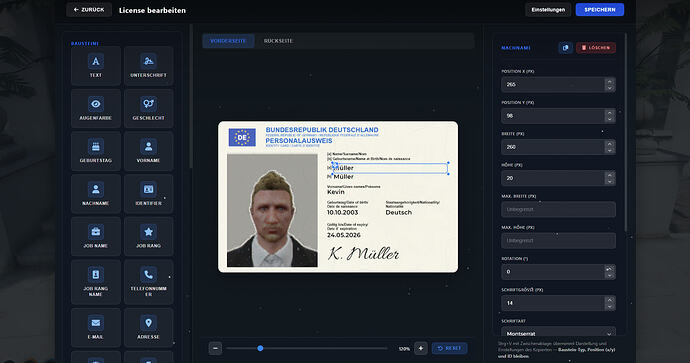Edit the Position Y field
Image resolution: width=690 pixels, height=363 pixels.
click(558, 116)
